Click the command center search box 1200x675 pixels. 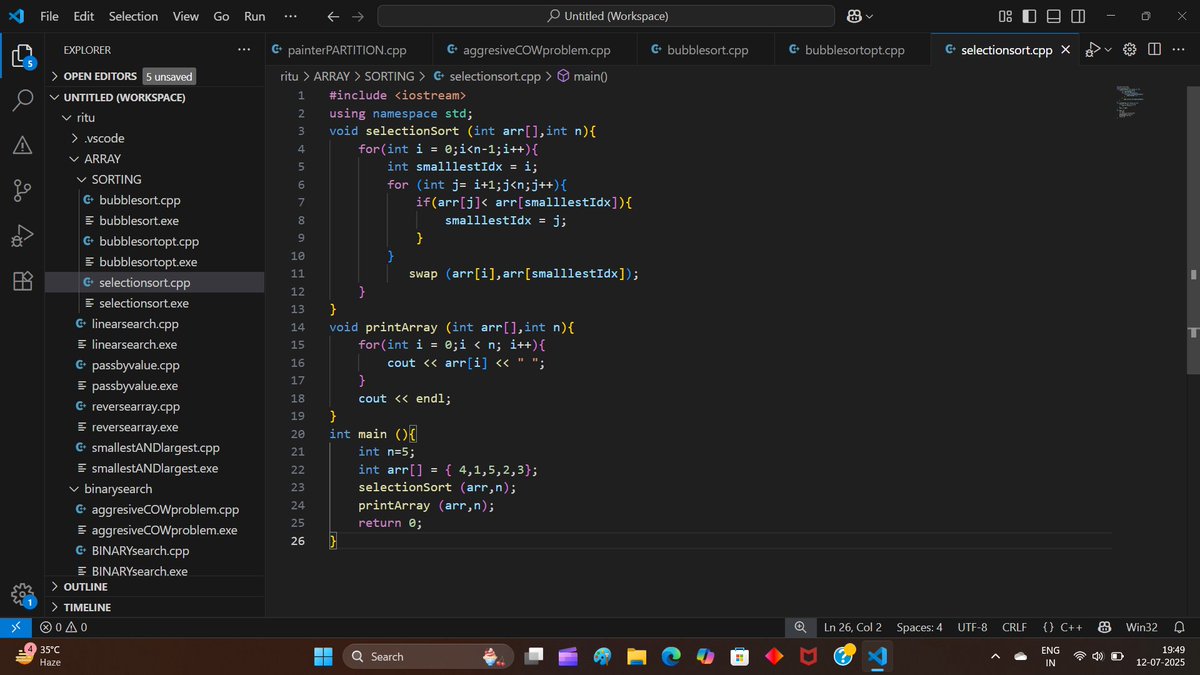[x=606, y=16]
